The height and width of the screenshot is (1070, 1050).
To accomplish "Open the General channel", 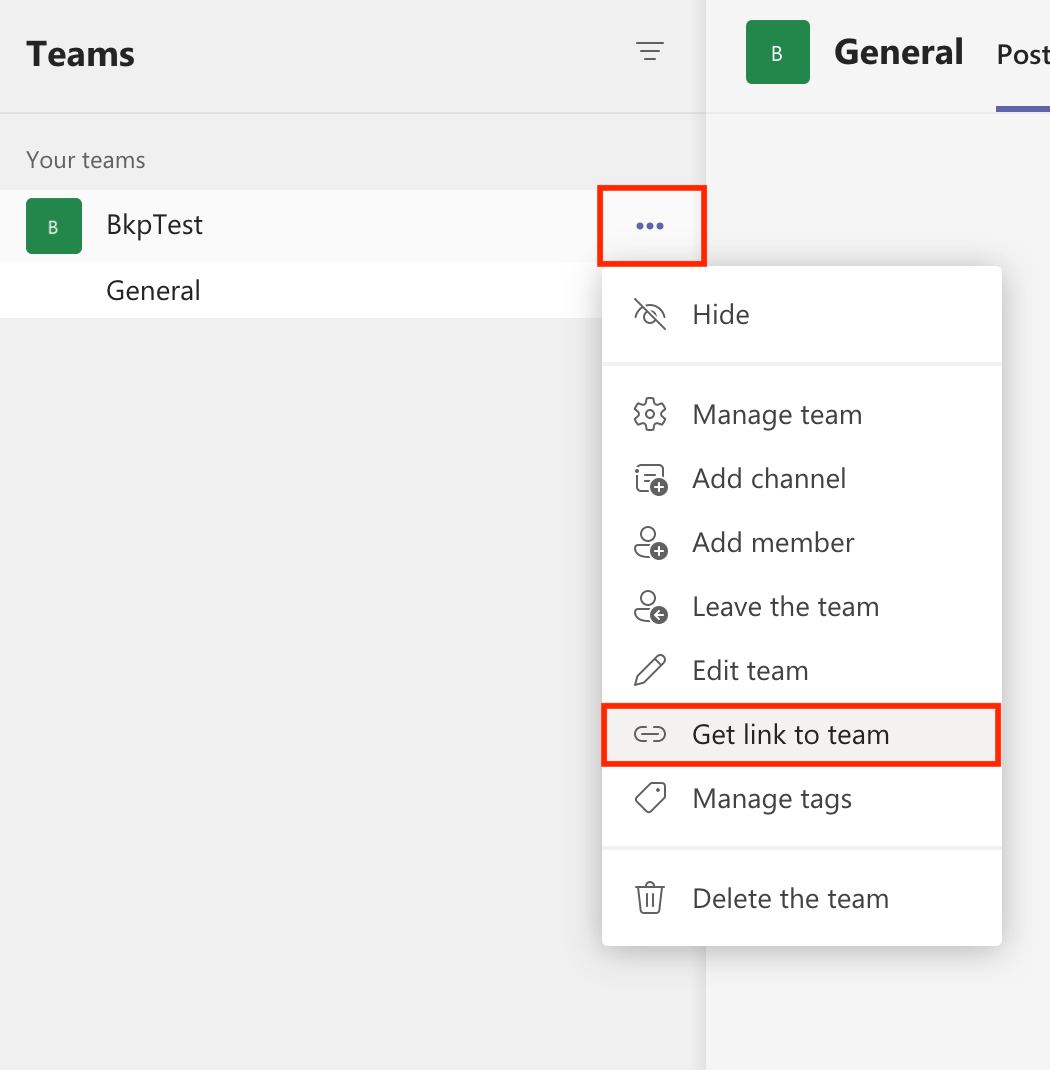I will click(153, 290).
